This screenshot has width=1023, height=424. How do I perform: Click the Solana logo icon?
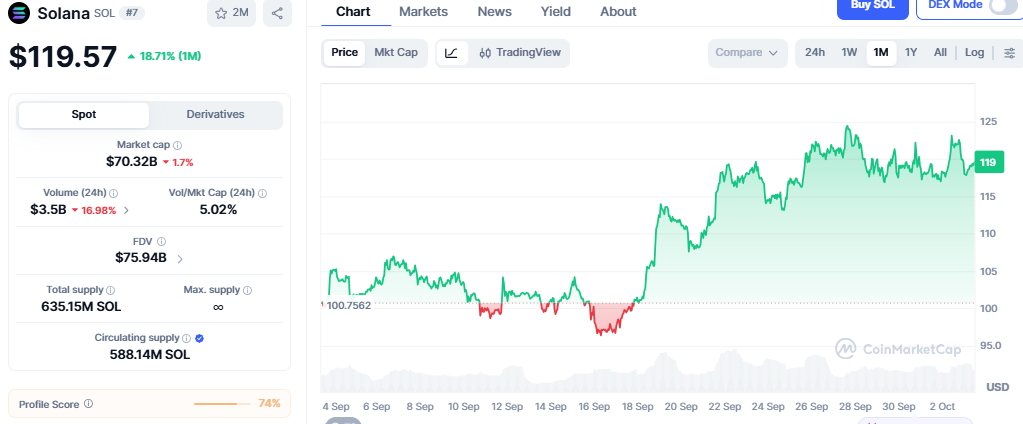pyautogui.click(x=20, y=12)
